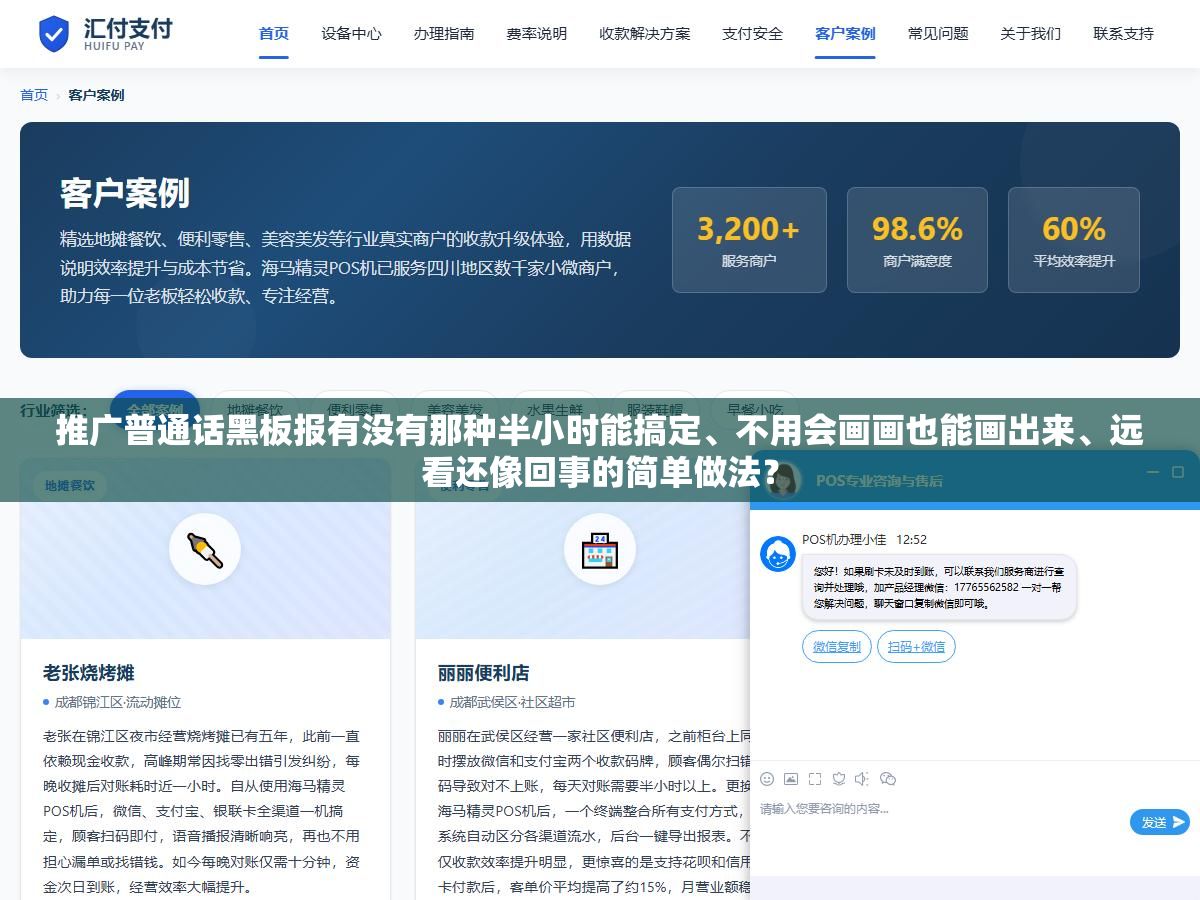Open the 办理指南 menu item
This screenshot has height=900, width=1200.
click(444, 33)
